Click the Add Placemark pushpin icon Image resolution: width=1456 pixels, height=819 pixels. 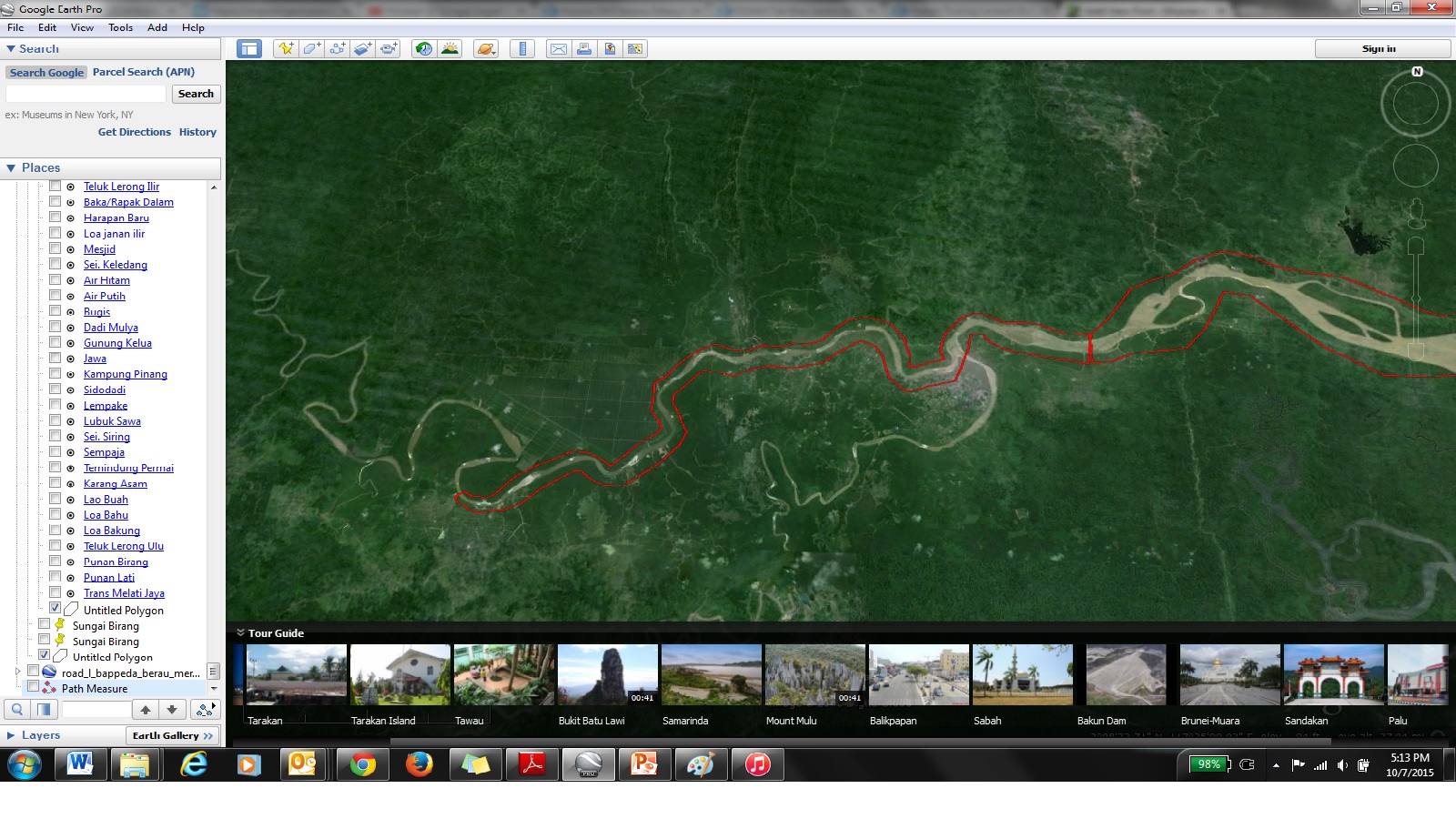click(x=286, y=49)
